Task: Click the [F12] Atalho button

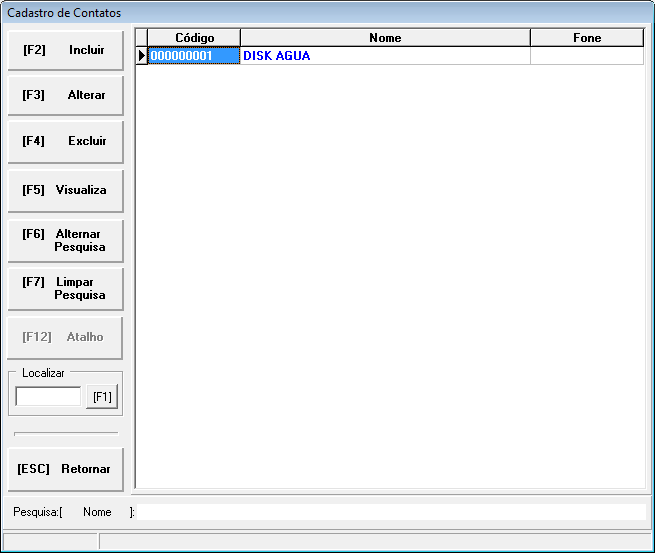Action: pyautogui.click(x=65, y=338)
